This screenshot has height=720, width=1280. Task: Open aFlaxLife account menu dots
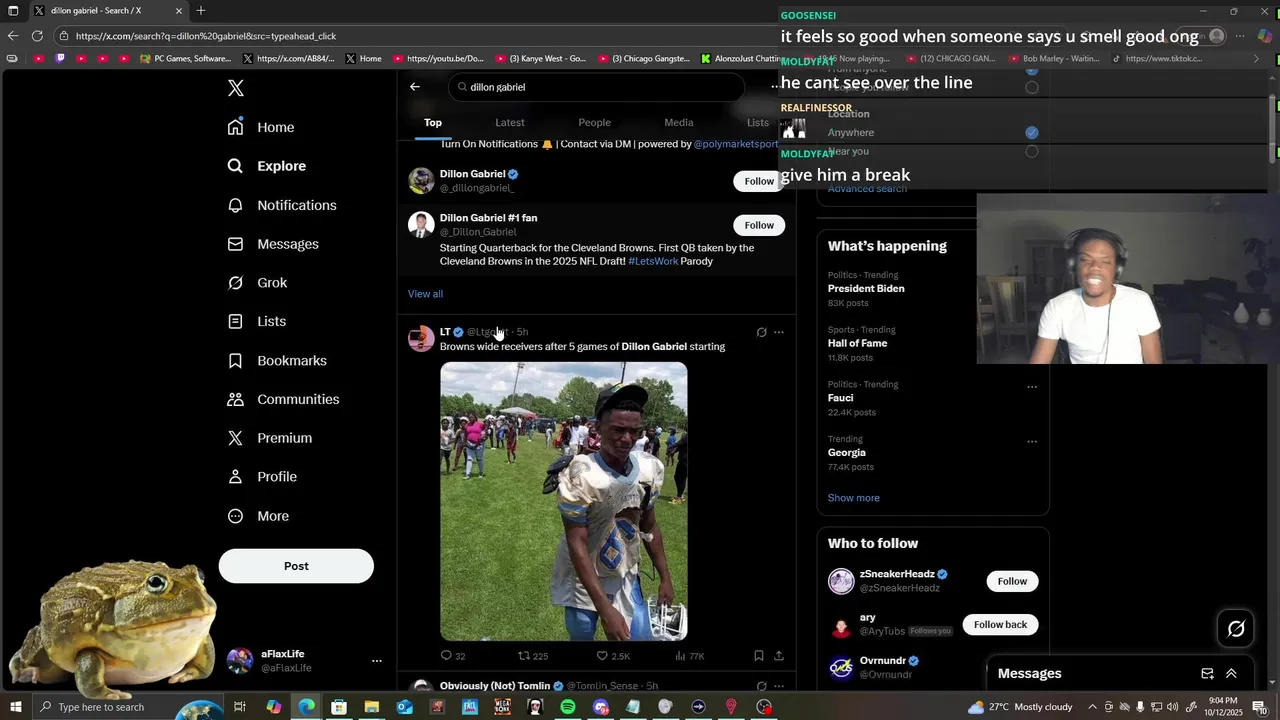(376, 661)
